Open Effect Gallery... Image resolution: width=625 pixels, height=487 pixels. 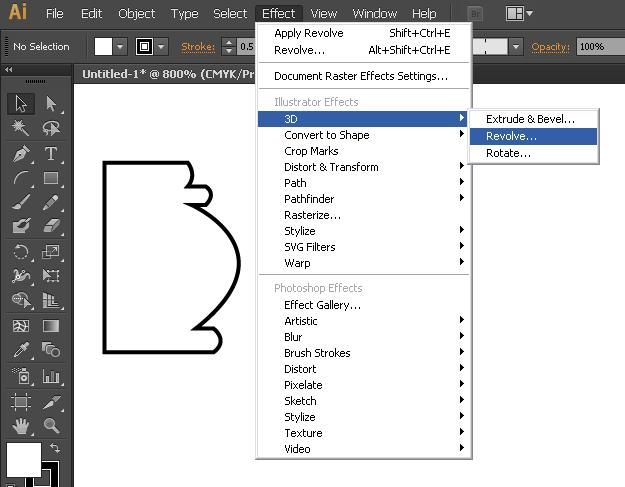[364, 305]
